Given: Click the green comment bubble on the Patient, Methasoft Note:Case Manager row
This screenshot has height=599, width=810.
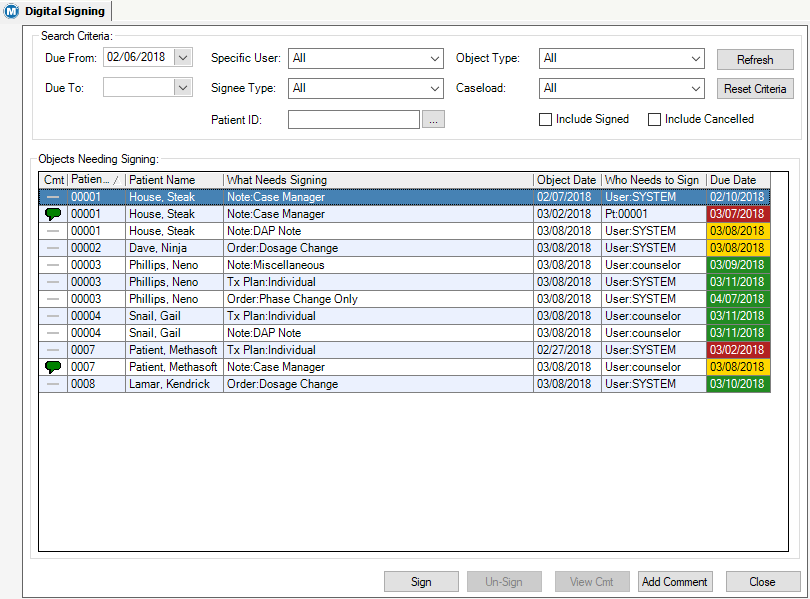Looking at the screenshot, I should pos(53,367).
